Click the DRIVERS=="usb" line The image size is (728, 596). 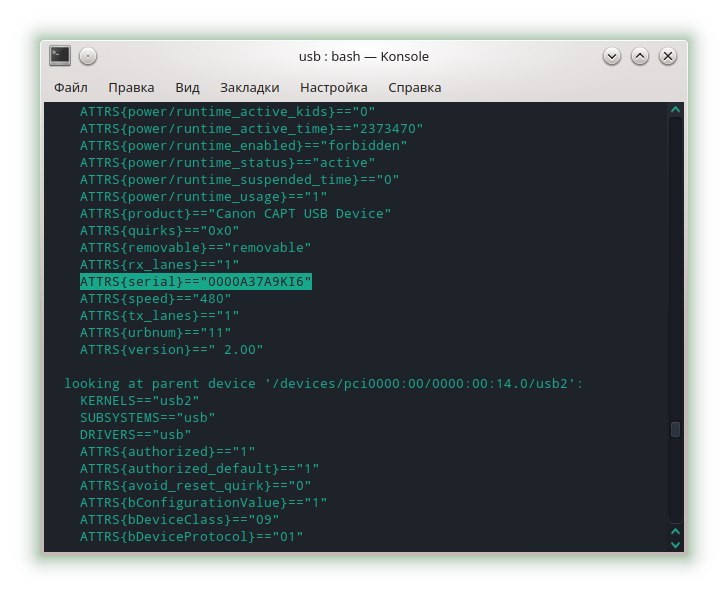tap(136, 434)
